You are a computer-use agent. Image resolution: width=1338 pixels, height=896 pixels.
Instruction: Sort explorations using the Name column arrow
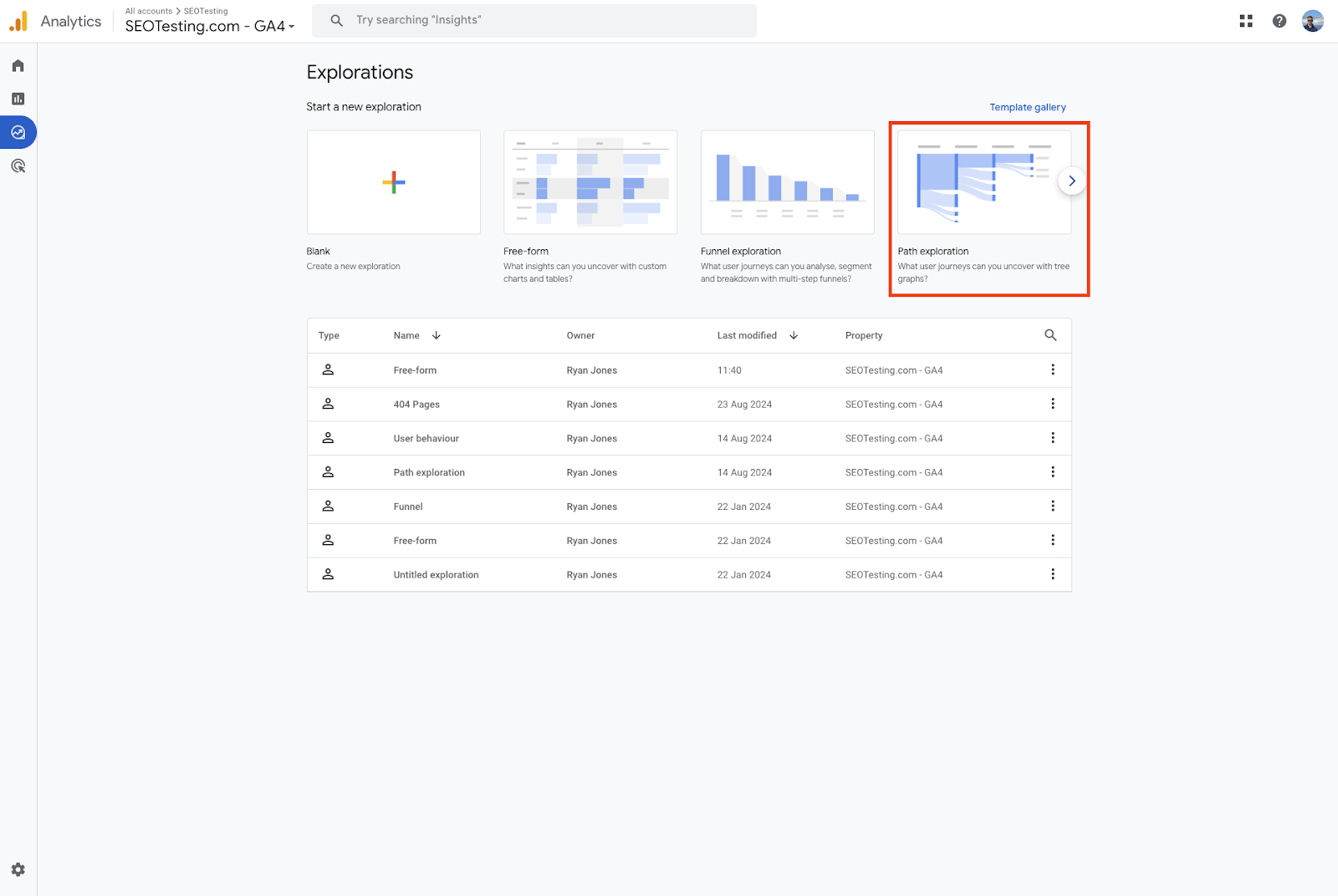[437, 335]
